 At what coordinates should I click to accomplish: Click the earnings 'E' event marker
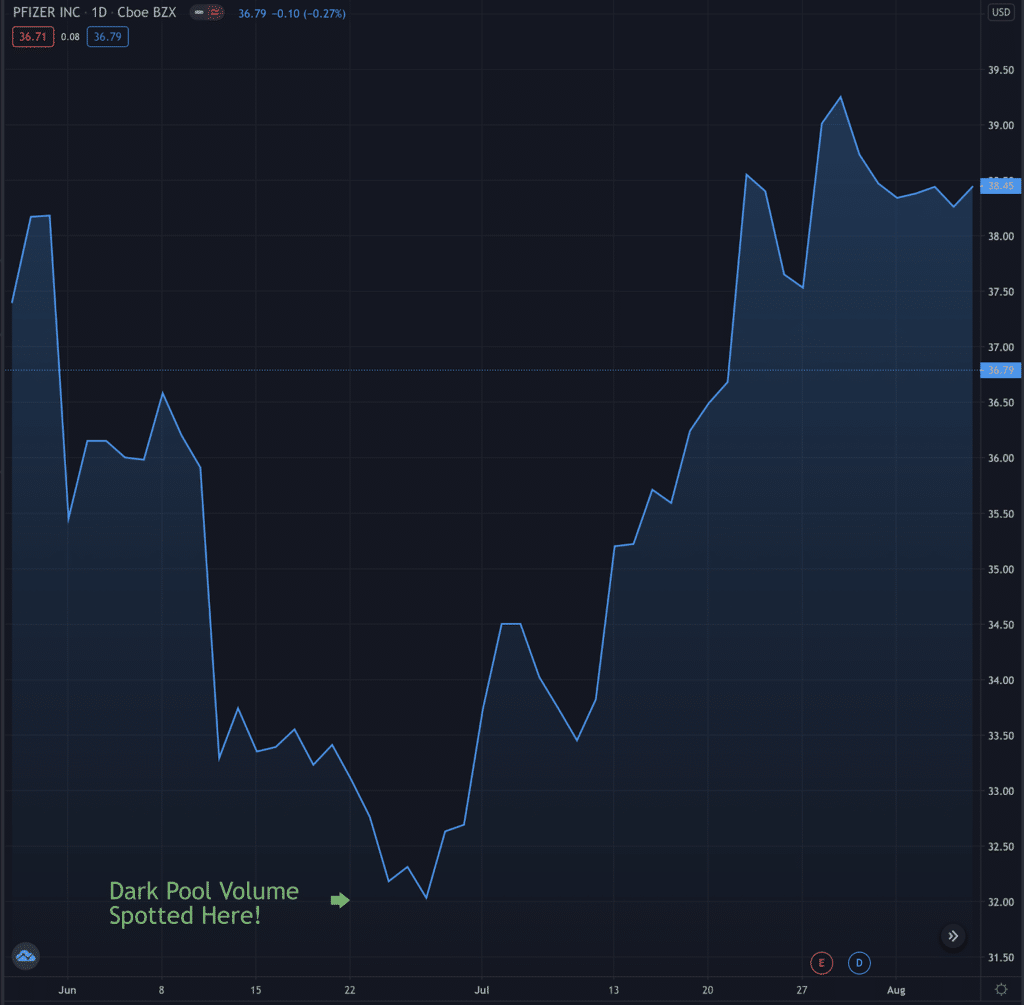pyautogui.click(x=821, y=963)
